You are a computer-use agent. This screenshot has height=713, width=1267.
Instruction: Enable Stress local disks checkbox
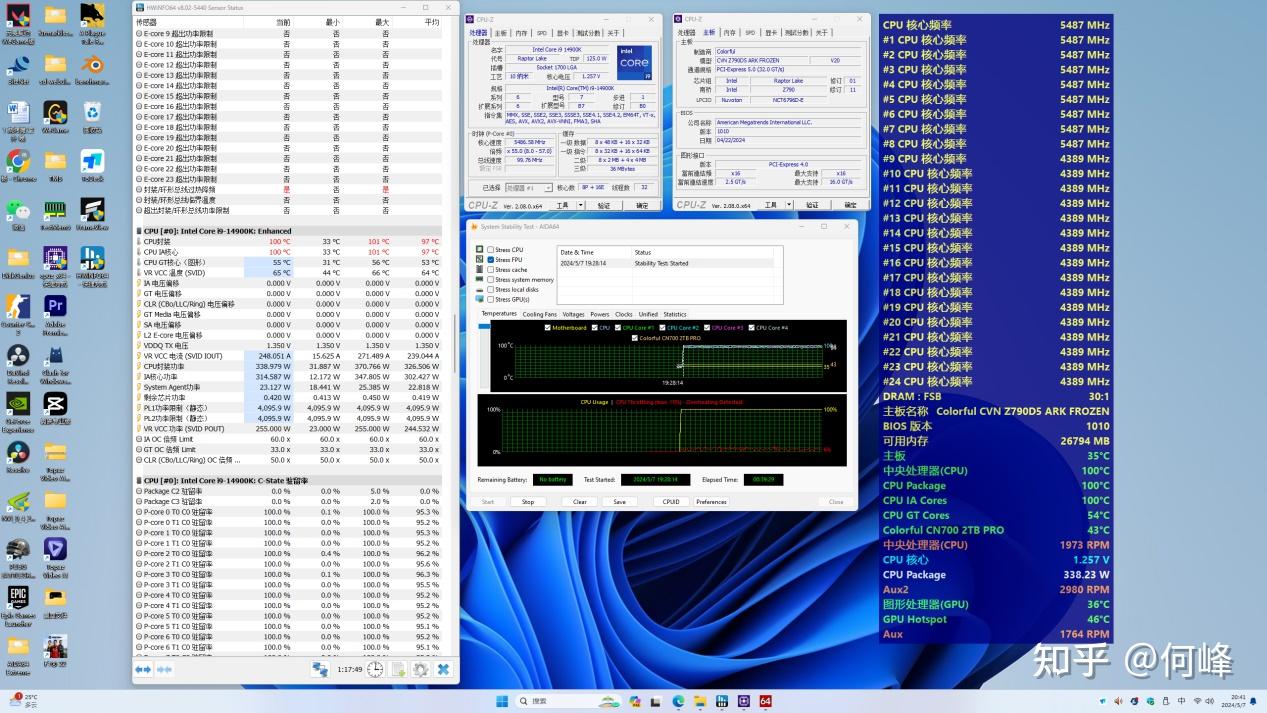(x=490, y=289)
